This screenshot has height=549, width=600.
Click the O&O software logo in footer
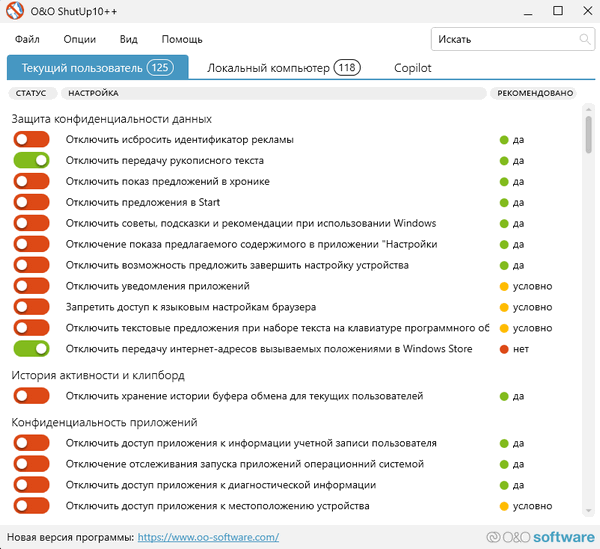coord(540,537)
